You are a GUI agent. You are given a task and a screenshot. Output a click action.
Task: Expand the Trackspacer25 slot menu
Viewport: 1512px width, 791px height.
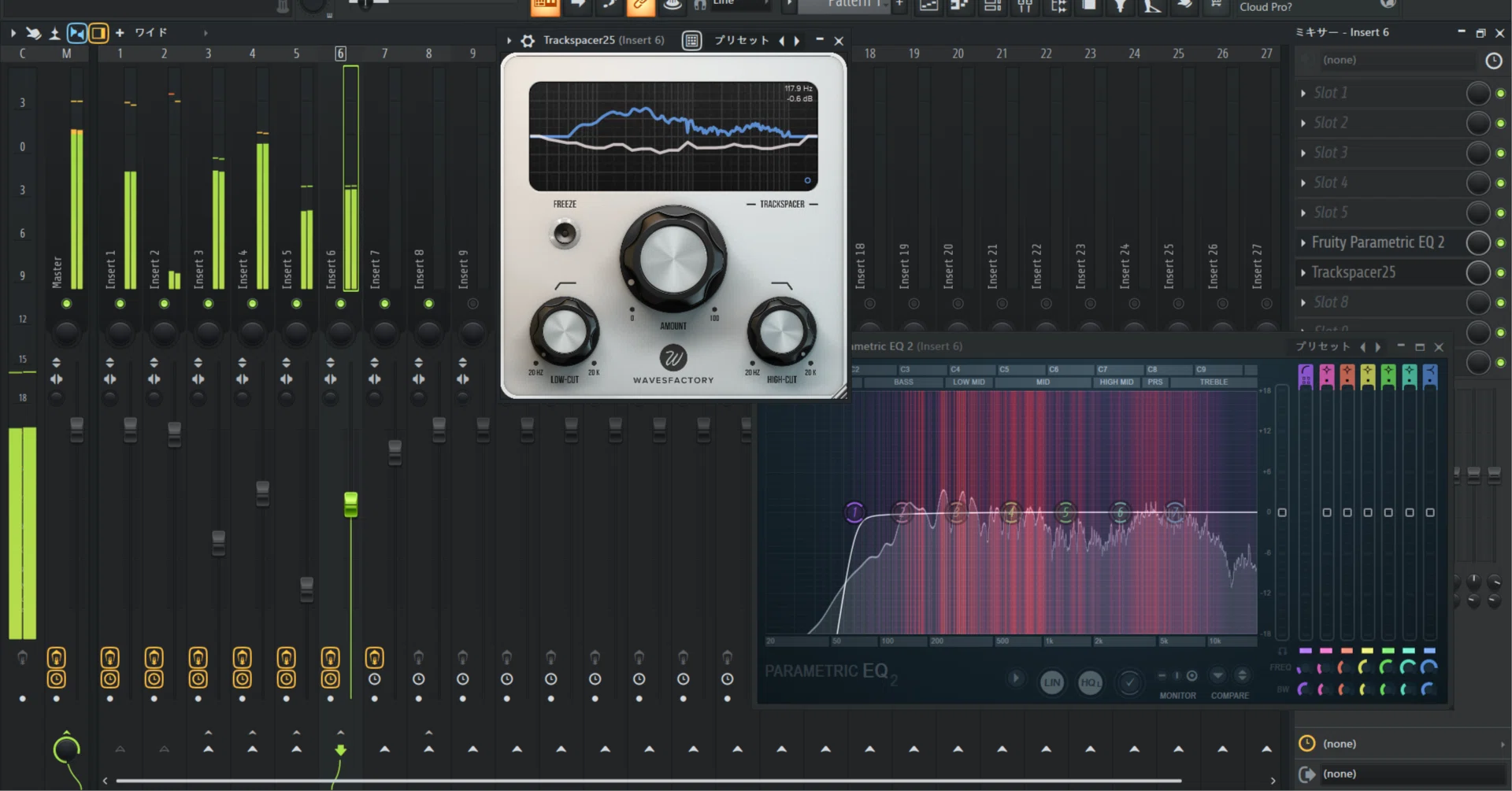coord(1303,272)
